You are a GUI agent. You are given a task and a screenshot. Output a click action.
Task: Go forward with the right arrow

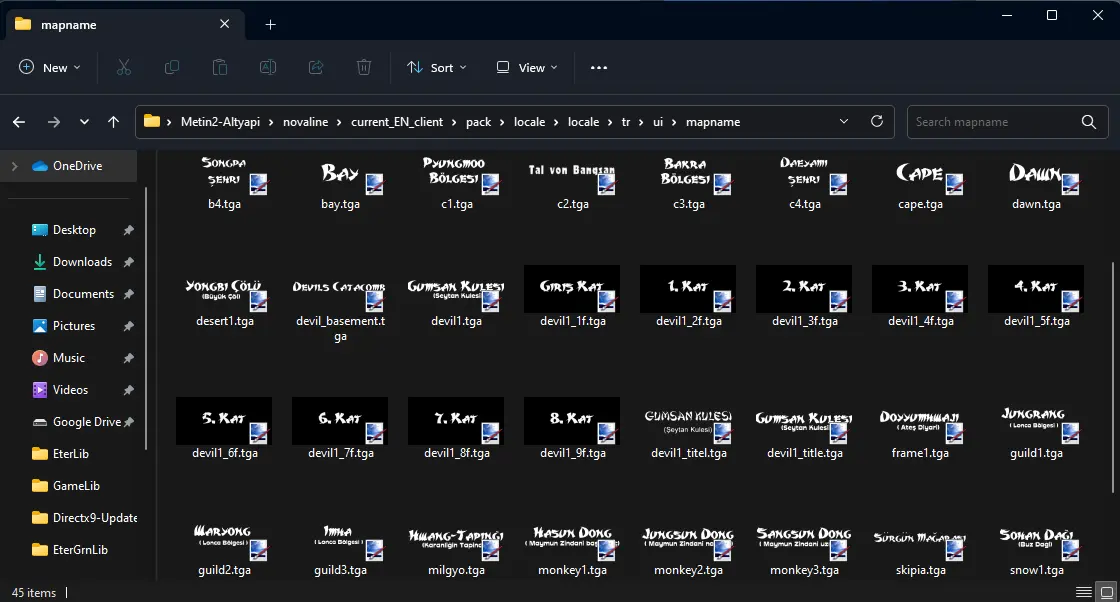pyautogui.click(x=54, y=122)
